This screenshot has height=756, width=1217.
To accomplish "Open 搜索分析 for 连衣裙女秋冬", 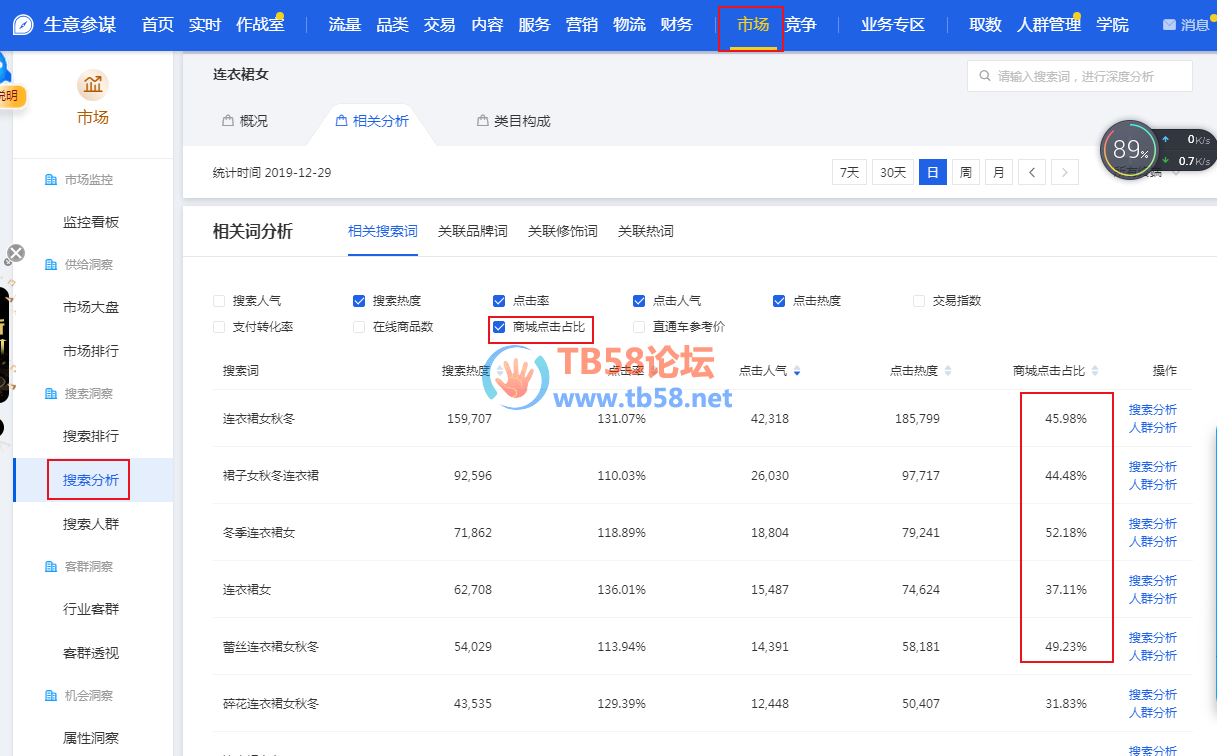I will [1153, 410].
